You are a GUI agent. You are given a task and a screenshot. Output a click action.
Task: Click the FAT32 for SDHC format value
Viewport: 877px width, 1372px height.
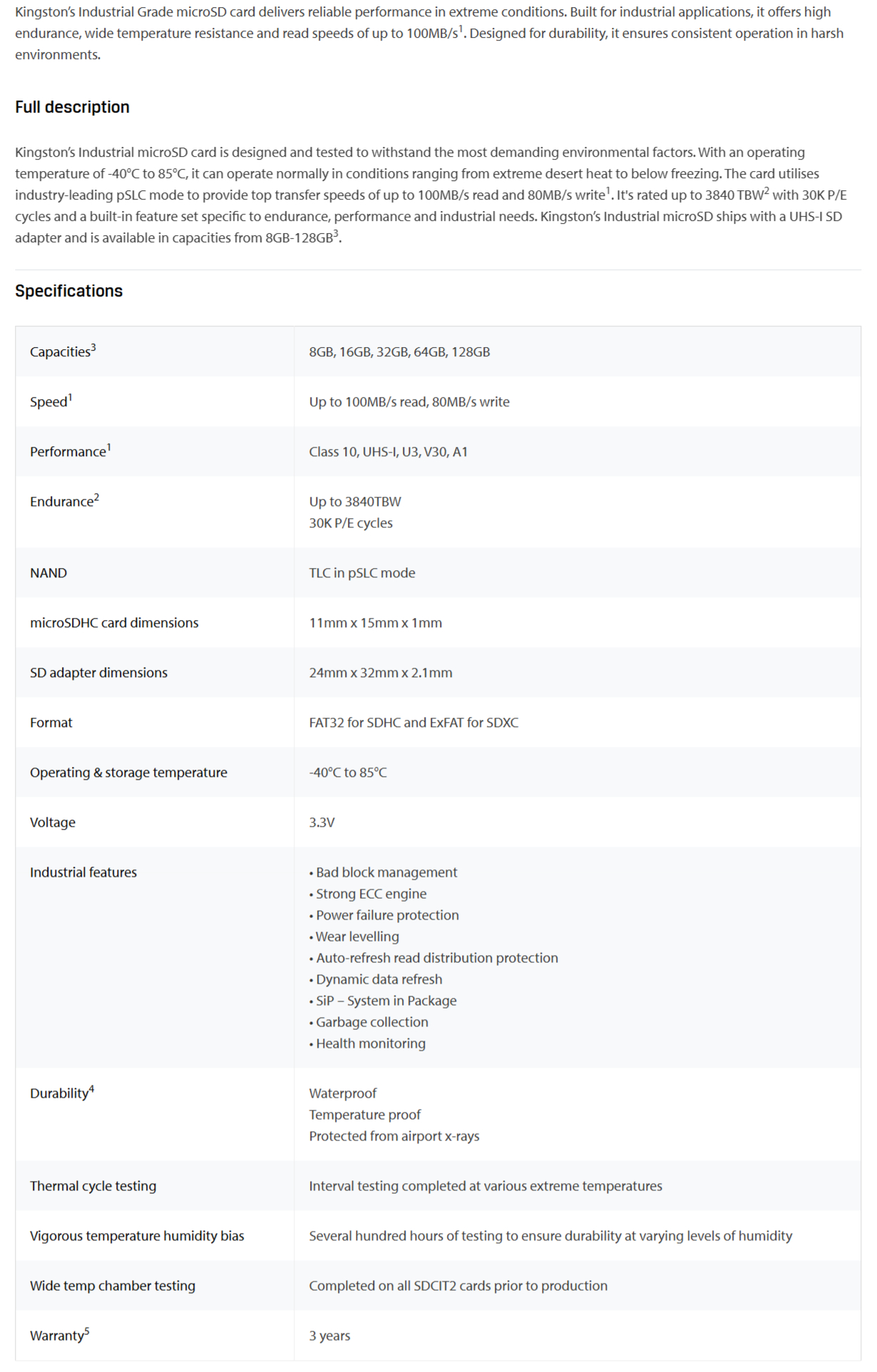click(414, 723)
